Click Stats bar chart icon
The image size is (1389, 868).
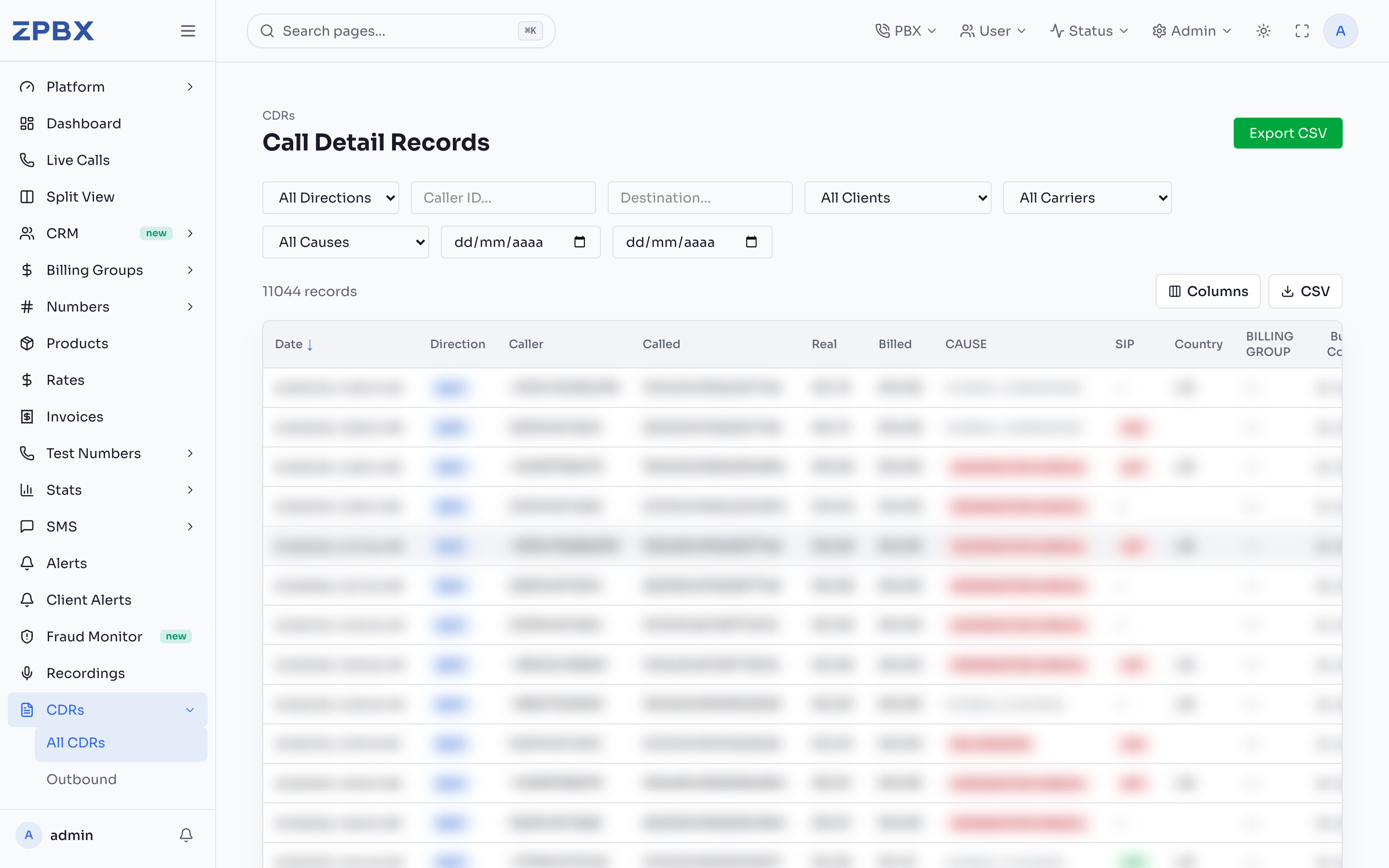click(x=27, y=489)
